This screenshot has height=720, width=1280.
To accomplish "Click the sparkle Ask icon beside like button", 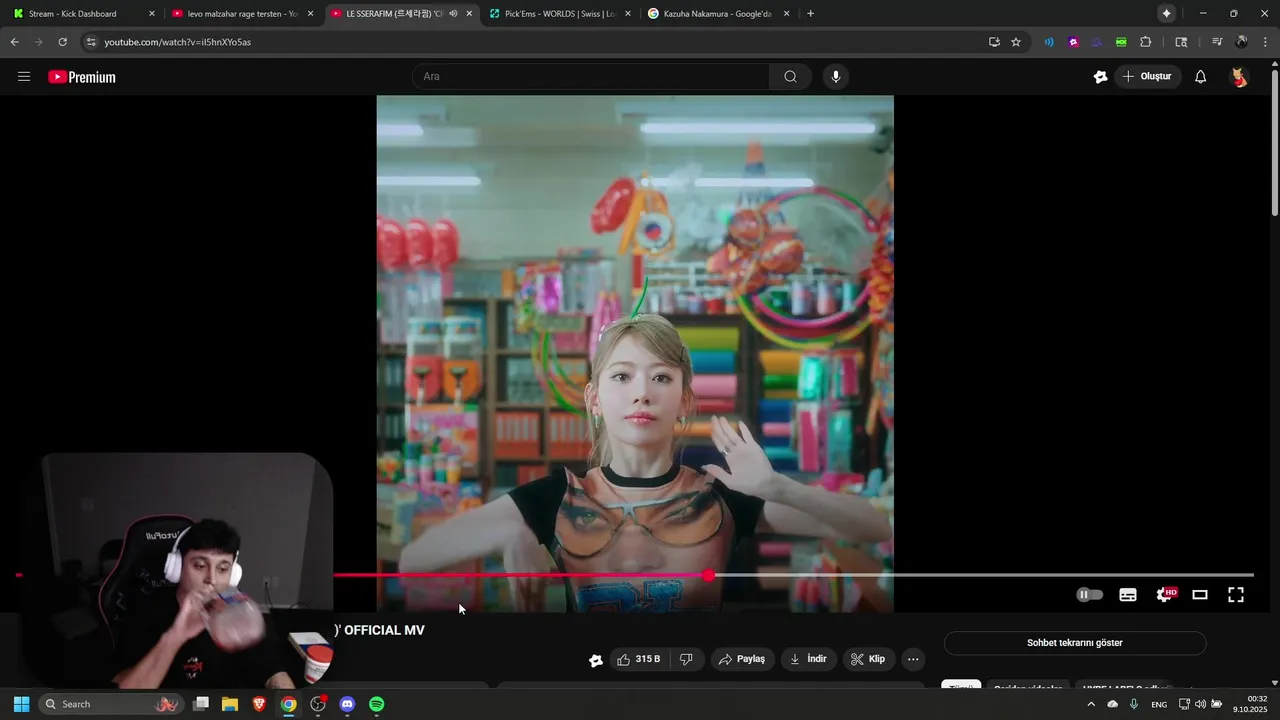I will 596,660.
